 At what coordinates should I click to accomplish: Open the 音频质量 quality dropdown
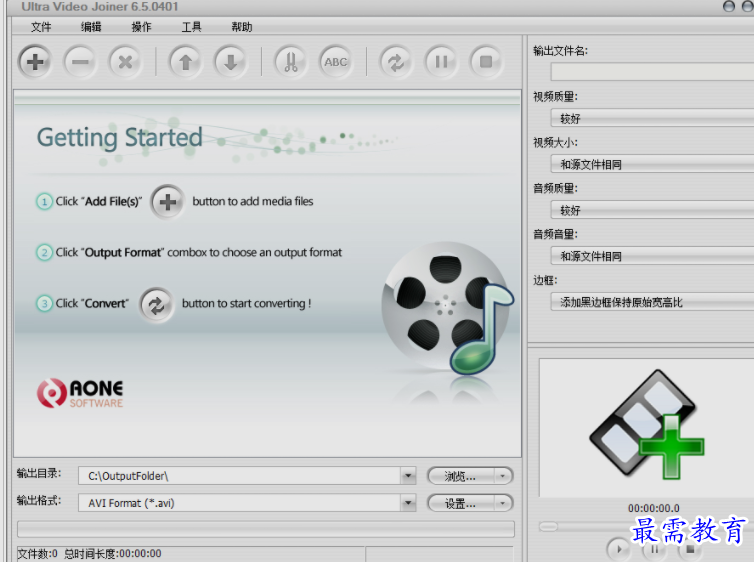click(x=652, y=210)
